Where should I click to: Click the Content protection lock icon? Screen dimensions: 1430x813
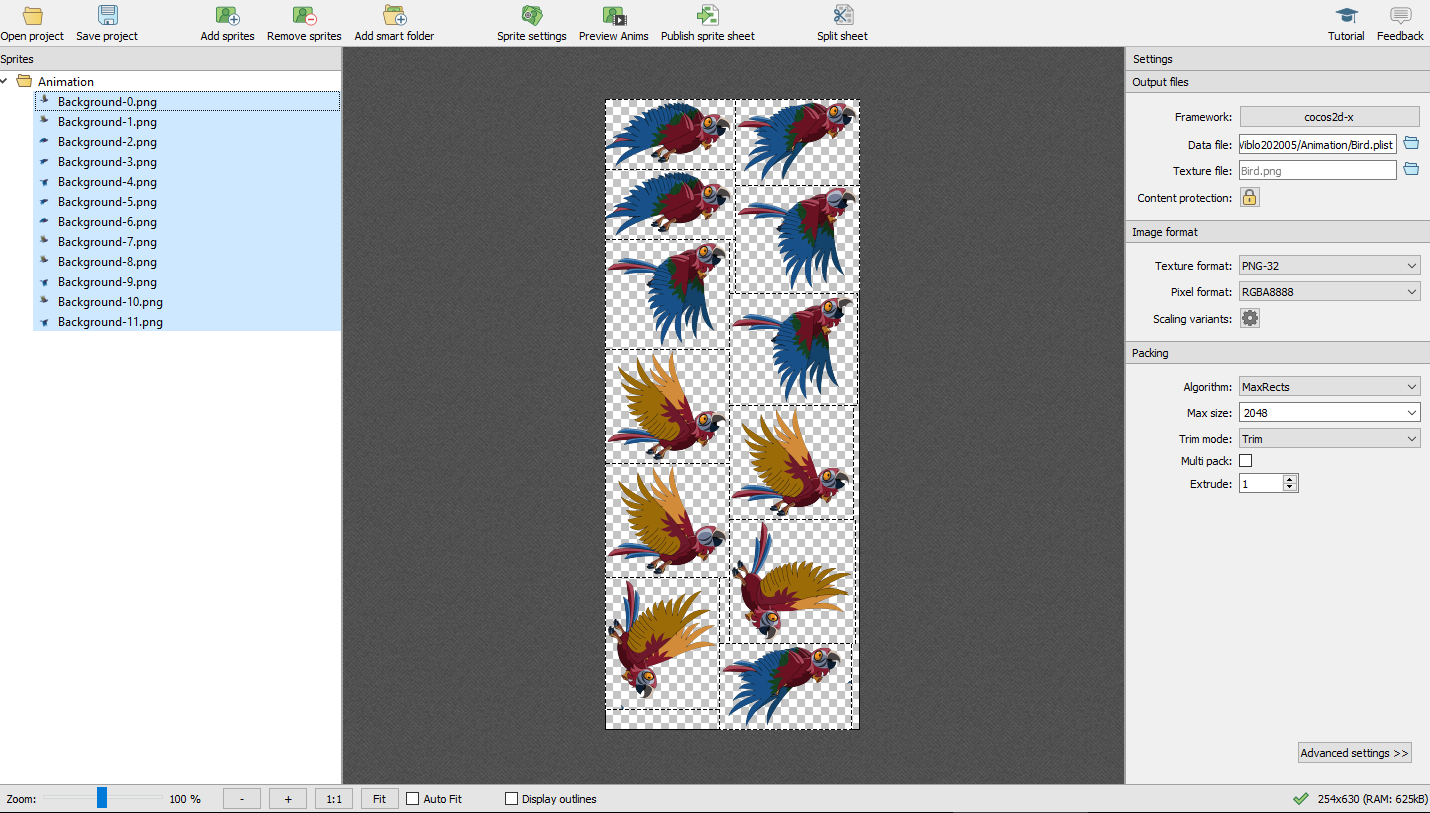[x=1250, y=198]
